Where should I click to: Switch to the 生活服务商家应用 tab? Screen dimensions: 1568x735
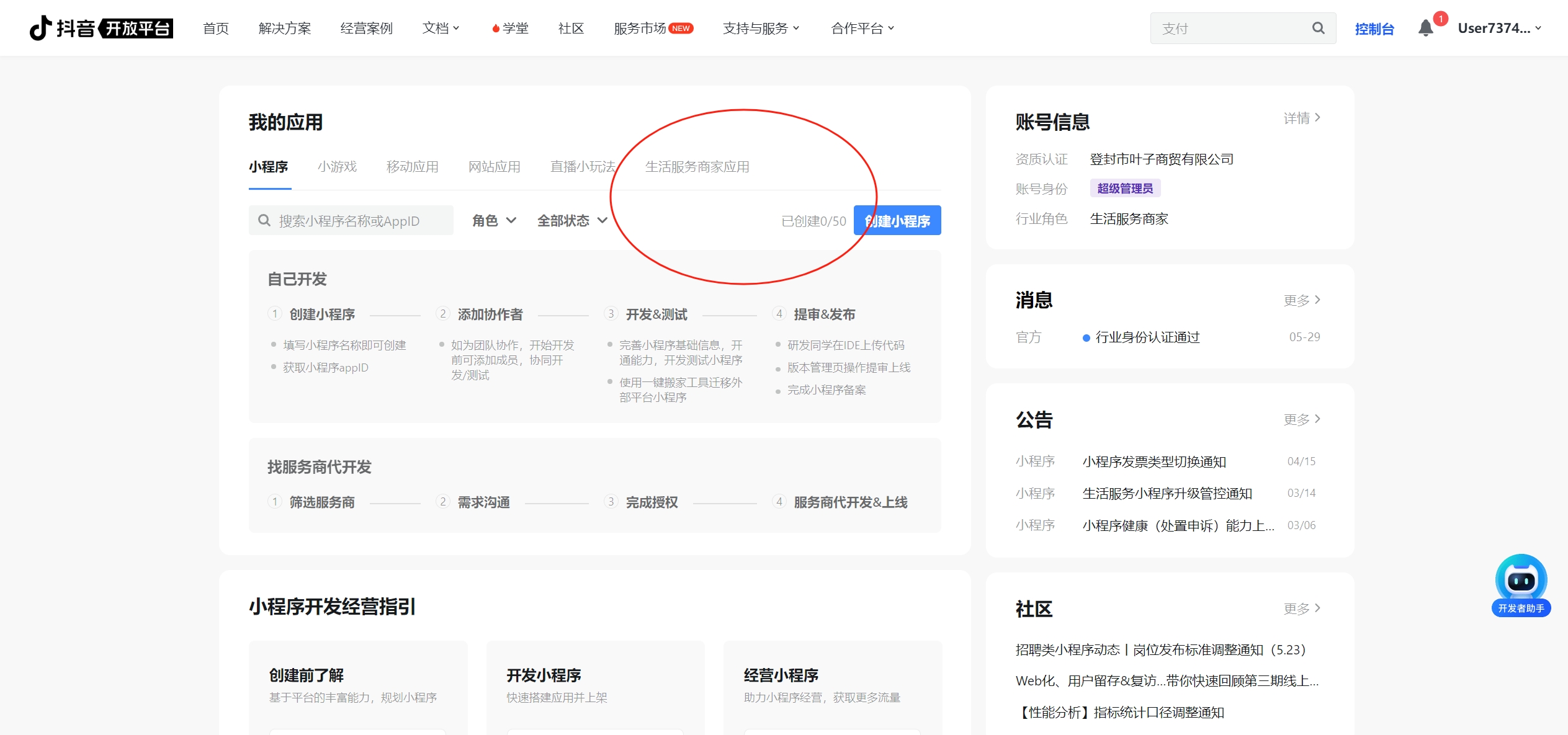pyautogui.click(x=697, y=166)
